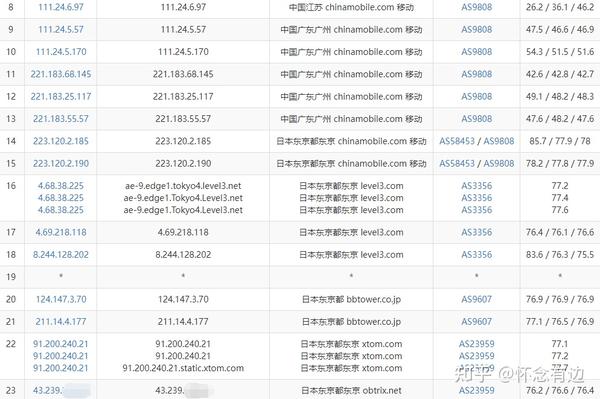Open the AS9808 link in hop 12 row

(476, 96)
